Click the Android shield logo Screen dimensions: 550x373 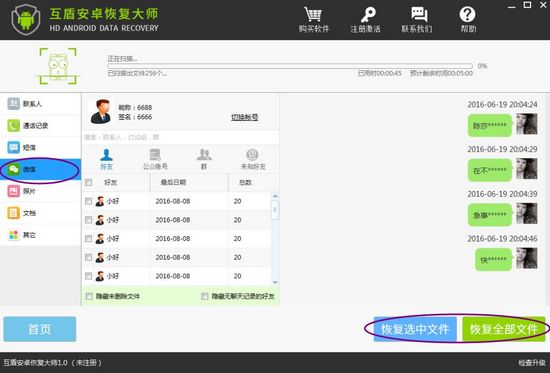tap(26, 20)
